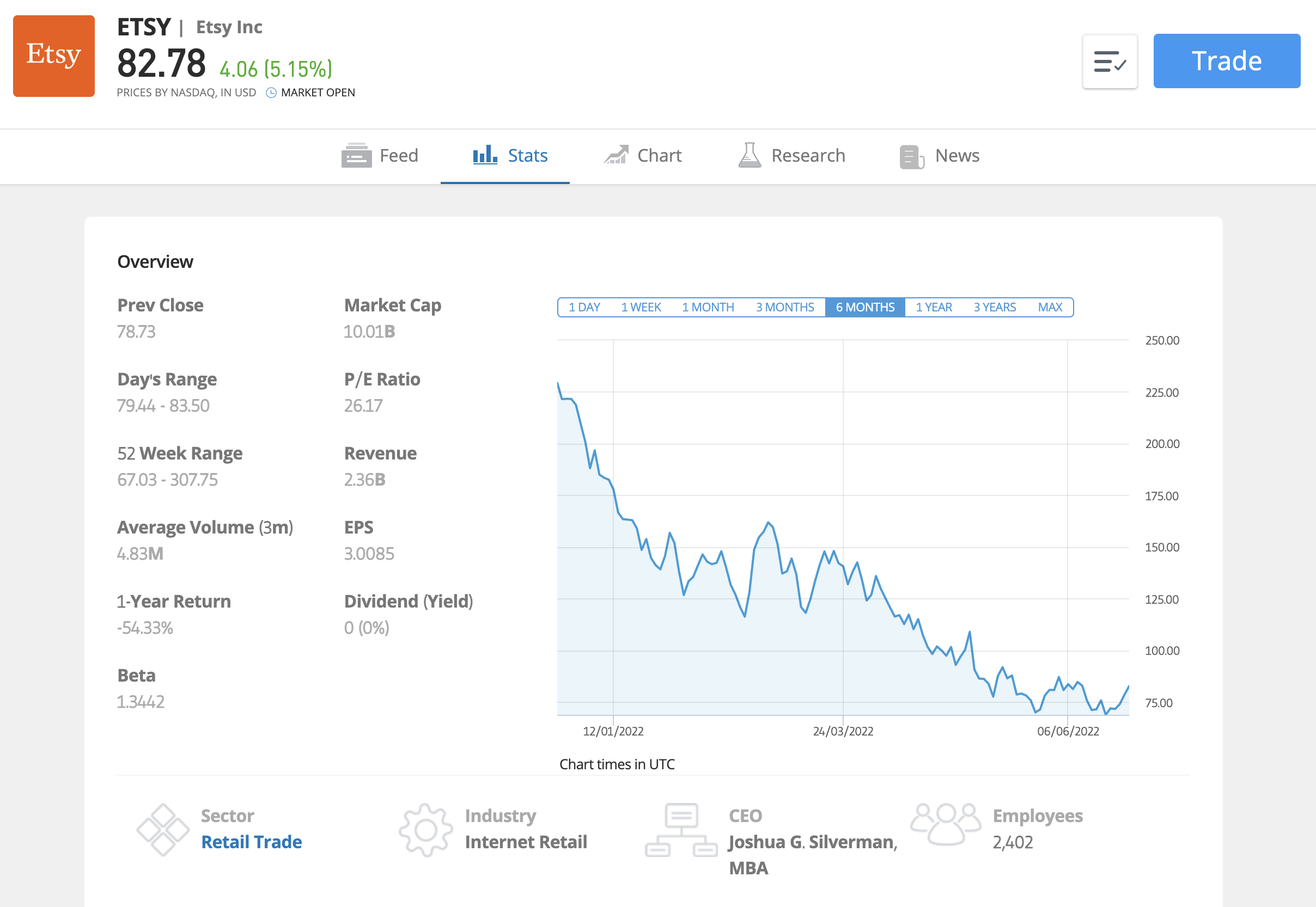1316x907 pixels.
Task: Open the Retail Trade sector link
Action: pyautogui.click(x=251, y=842)
